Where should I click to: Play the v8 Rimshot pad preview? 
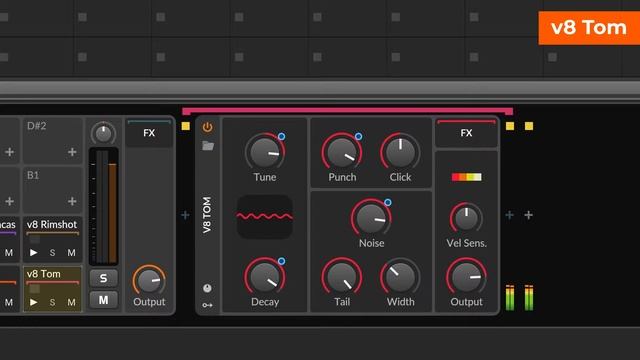pos(33,253)
